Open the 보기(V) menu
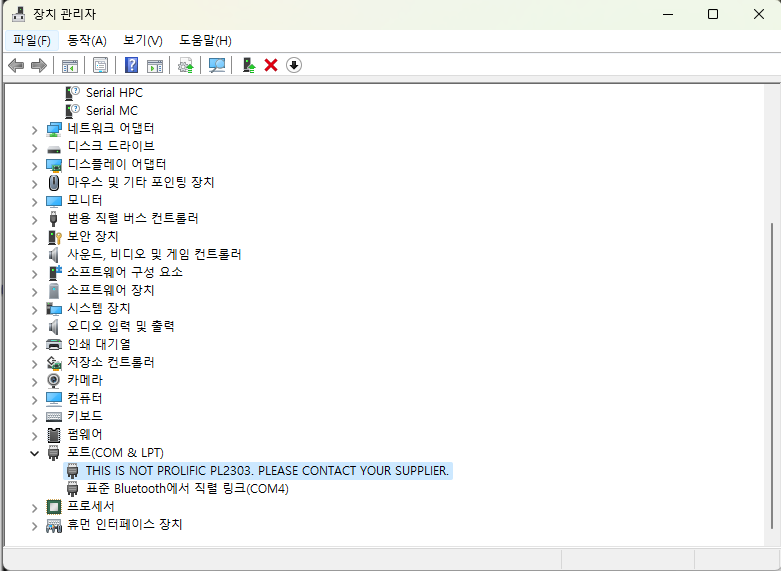The image size is (781, 571). (143, 40)
